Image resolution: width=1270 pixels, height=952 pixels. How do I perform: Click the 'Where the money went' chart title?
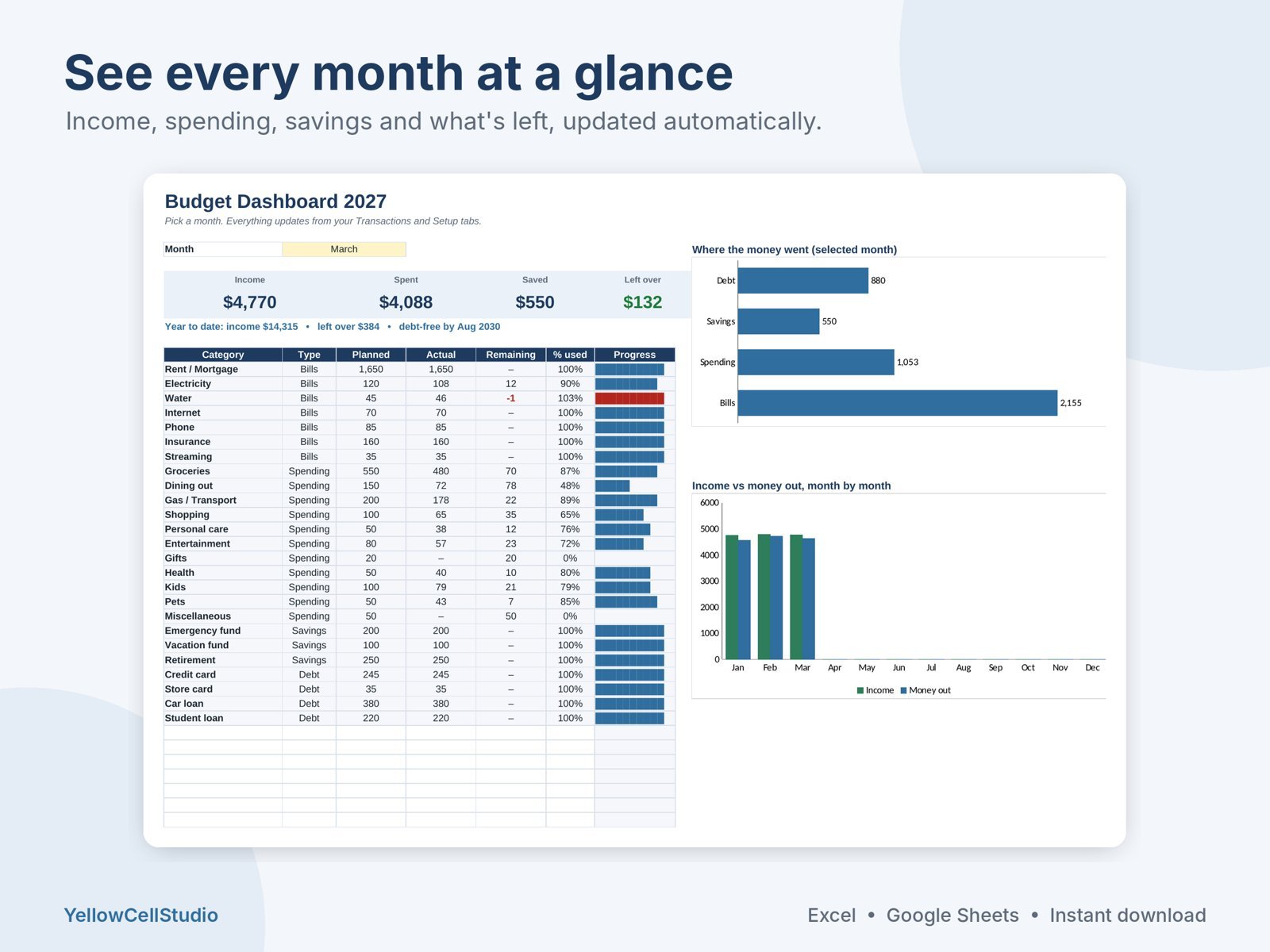795,250
